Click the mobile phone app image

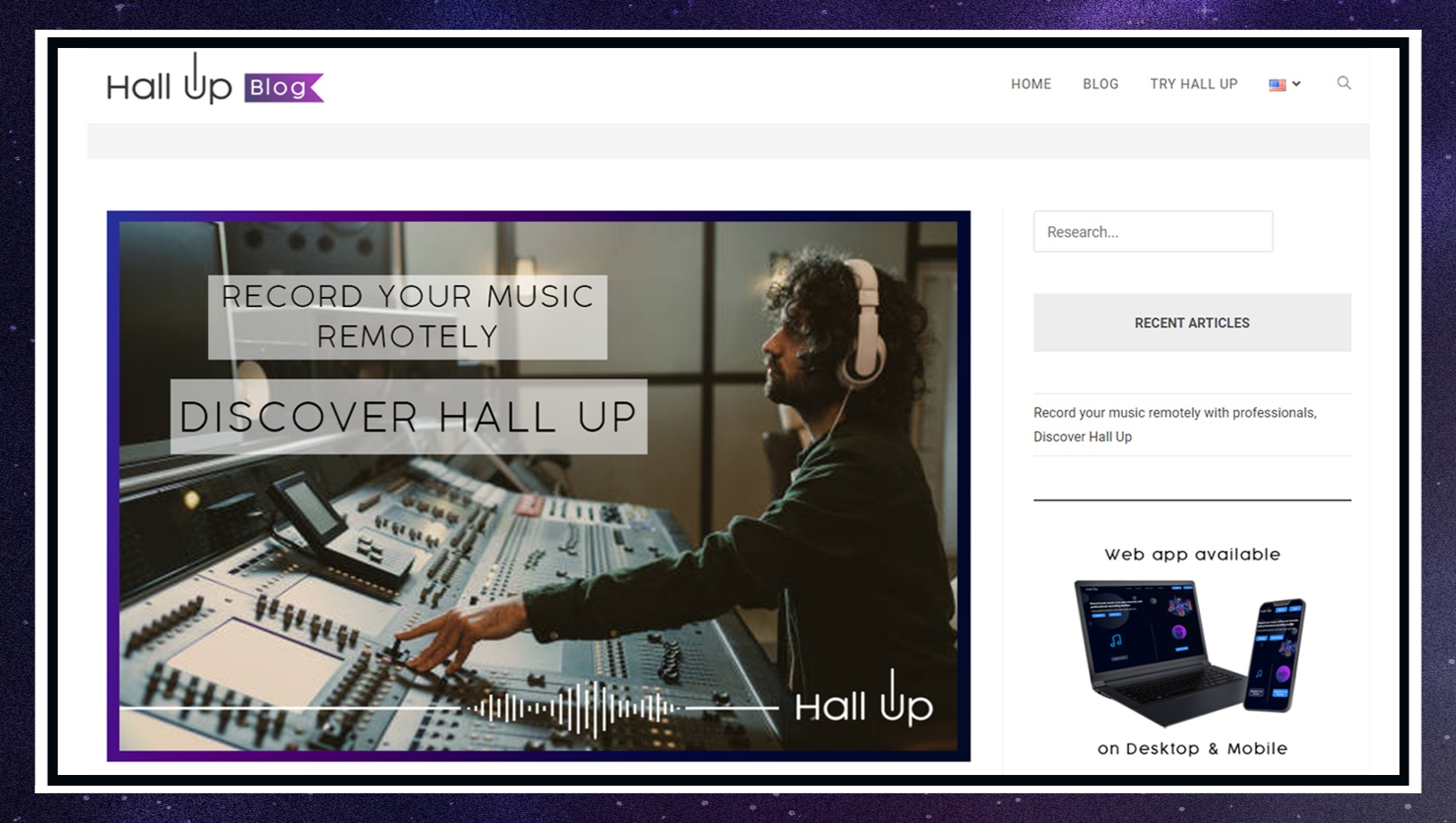pos(1274,655)
